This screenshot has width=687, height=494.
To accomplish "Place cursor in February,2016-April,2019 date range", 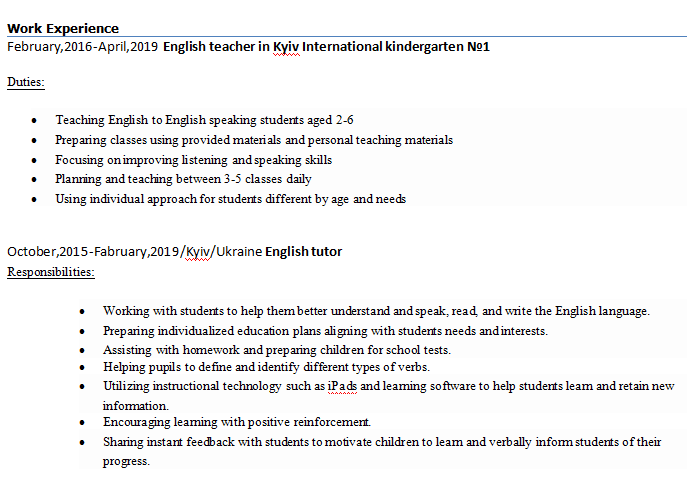I will [82, 46].
